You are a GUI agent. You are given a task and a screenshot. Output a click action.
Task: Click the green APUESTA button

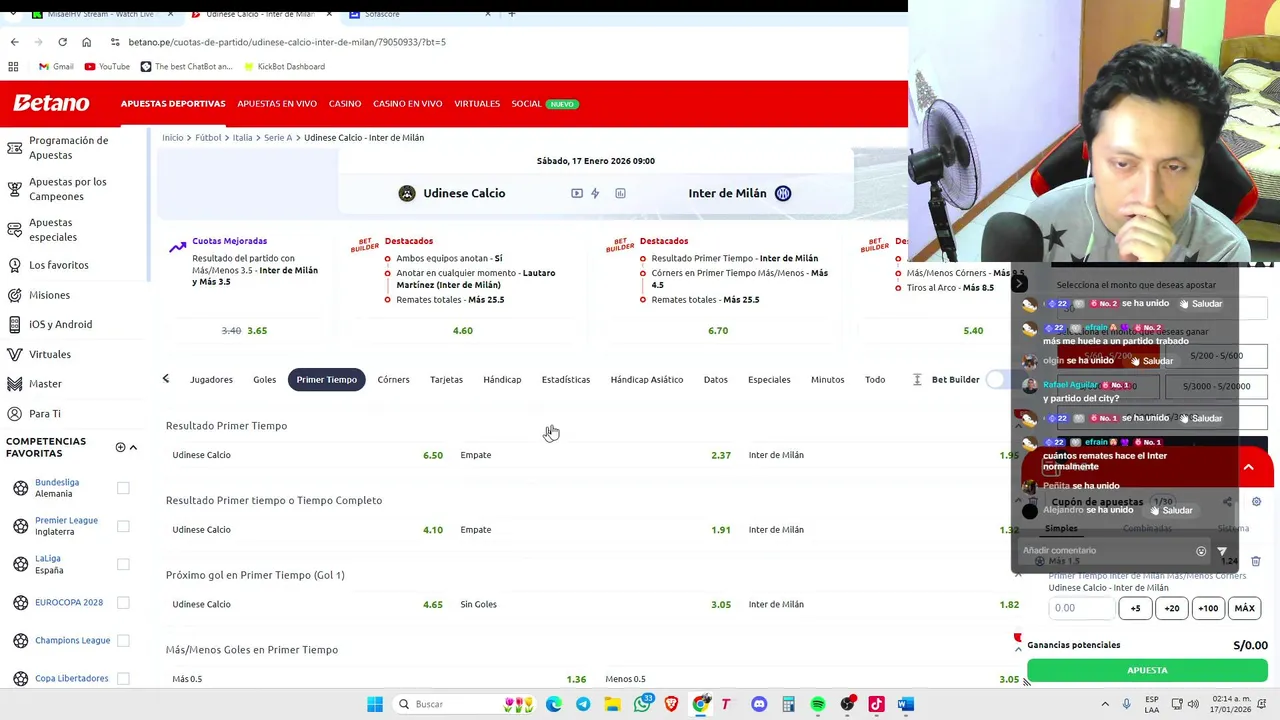[1147, 670]
